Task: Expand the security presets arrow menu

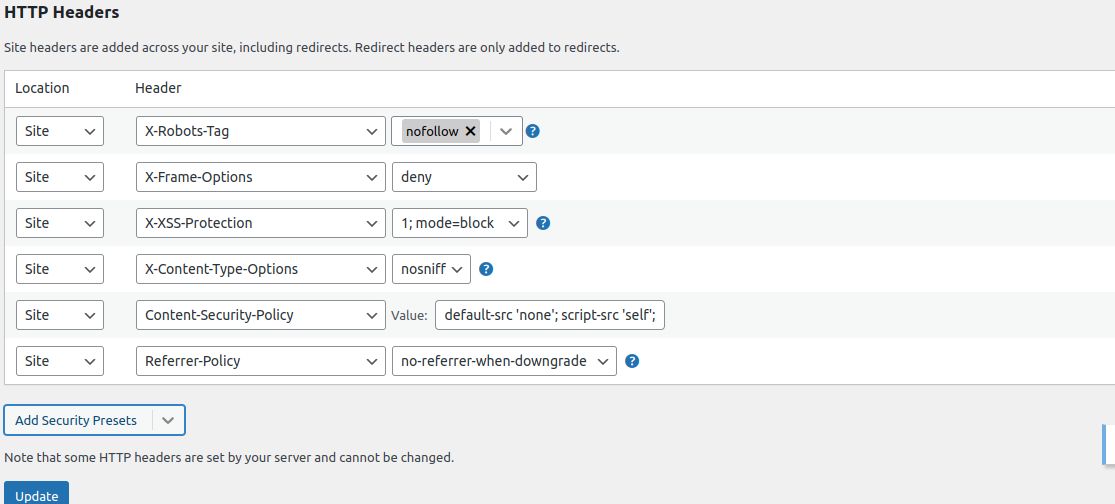Action: 168,420
